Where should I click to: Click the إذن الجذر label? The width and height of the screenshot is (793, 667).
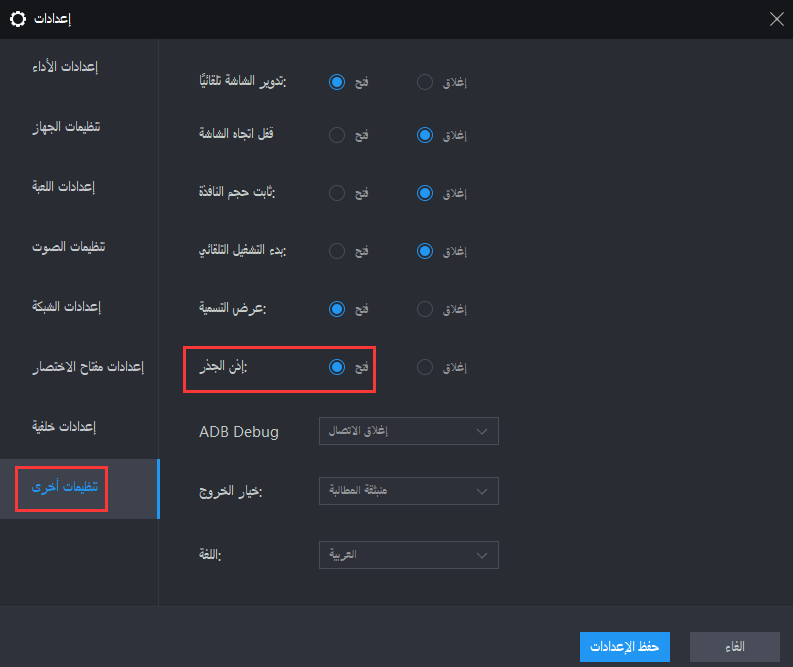click(223, 366)
